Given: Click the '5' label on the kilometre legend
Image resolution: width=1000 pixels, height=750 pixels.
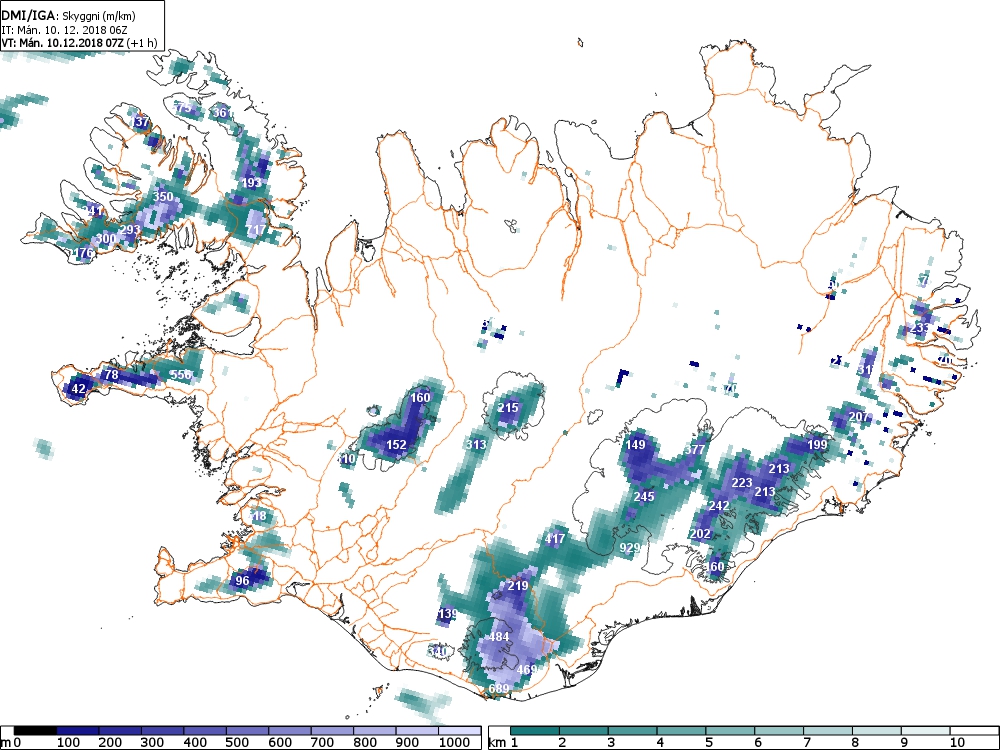Looking at the screenshot, I should (x=709, y=742).
